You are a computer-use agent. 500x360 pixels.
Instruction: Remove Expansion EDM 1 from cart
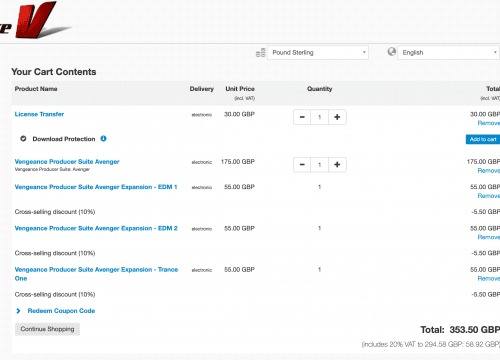(489, 196)
